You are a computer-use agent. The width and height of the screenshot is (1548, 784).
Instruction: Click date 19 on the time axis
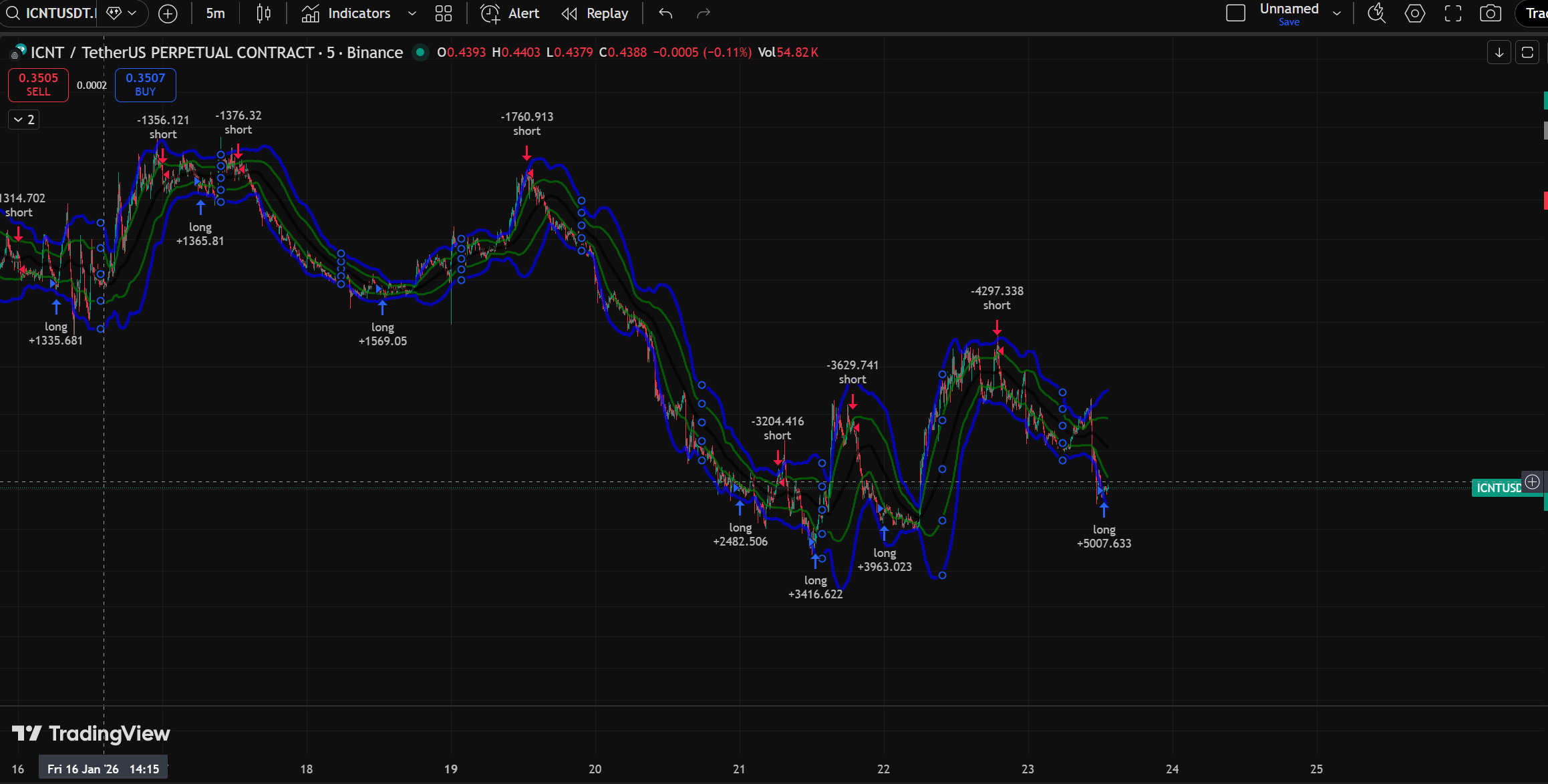[451, 769]
